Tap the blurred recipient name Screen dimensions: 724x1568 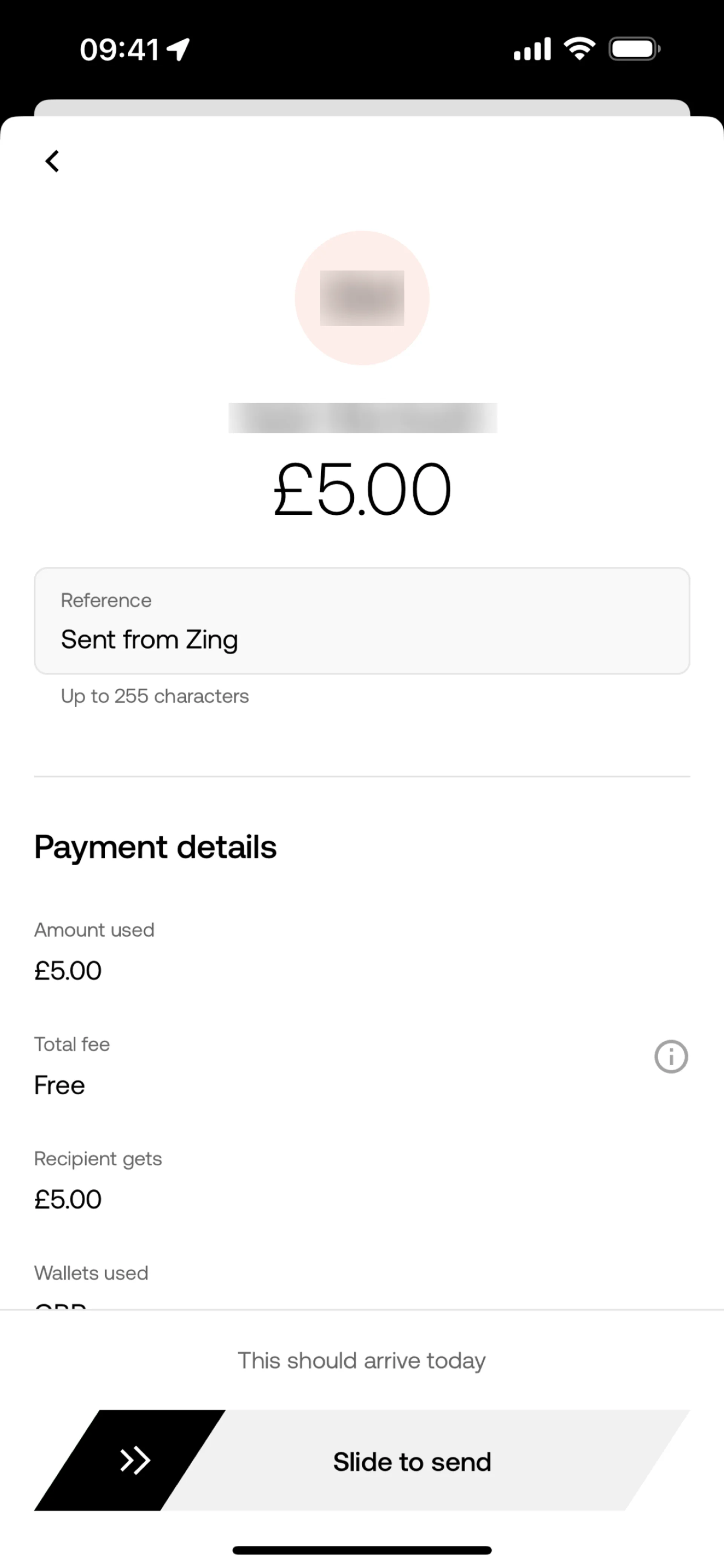tap(362, 418)
